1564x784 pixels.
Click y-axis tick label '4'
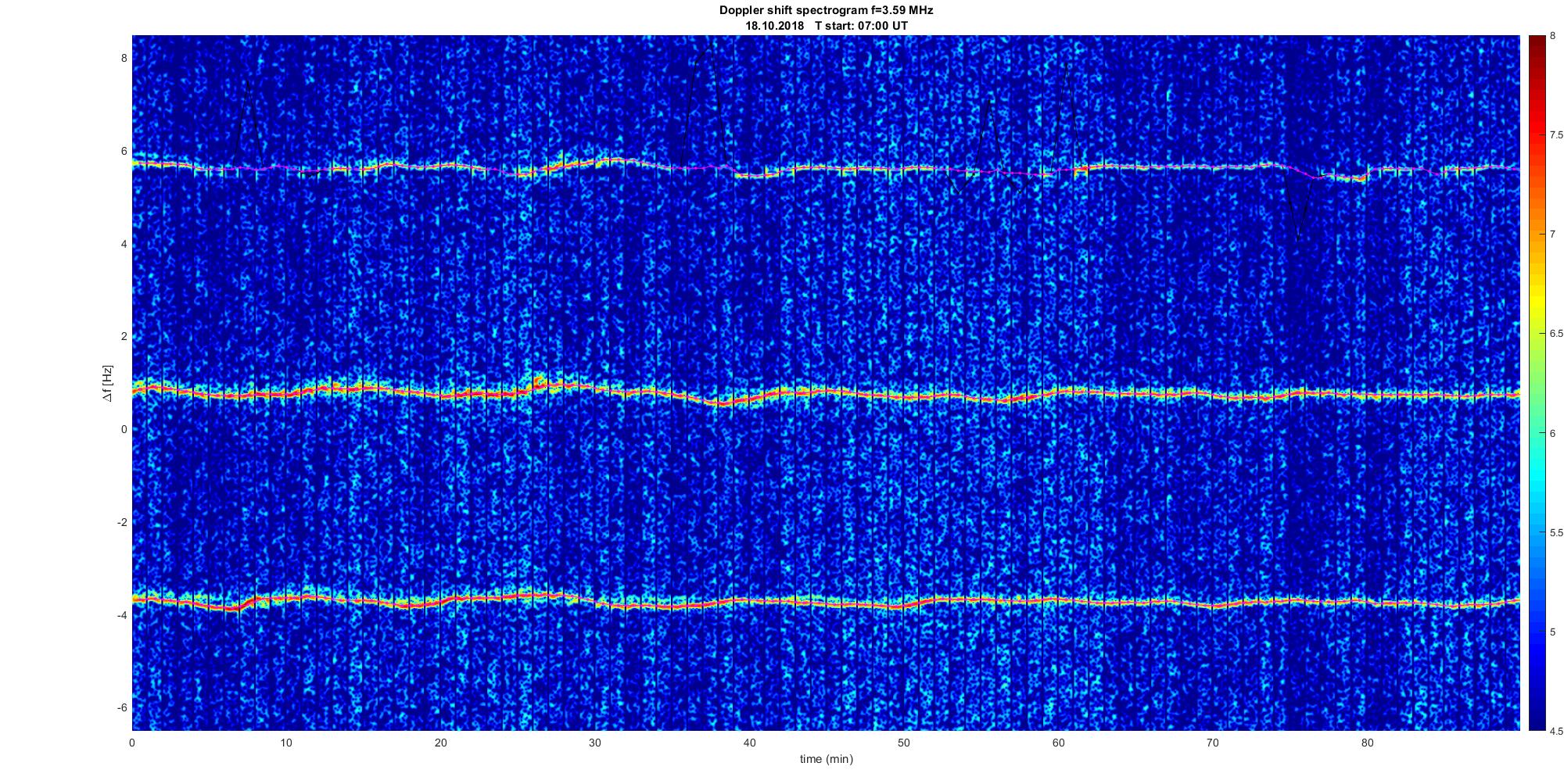(x=124, y=244)
